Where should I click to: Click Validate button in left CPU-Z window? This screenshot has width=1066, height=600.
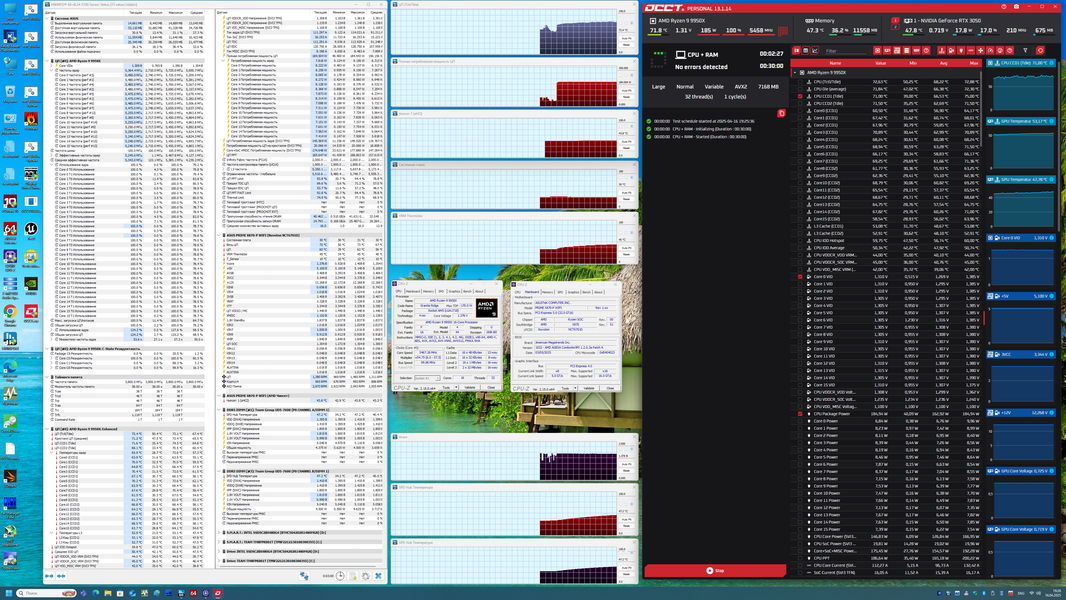(x=470, y=387)
